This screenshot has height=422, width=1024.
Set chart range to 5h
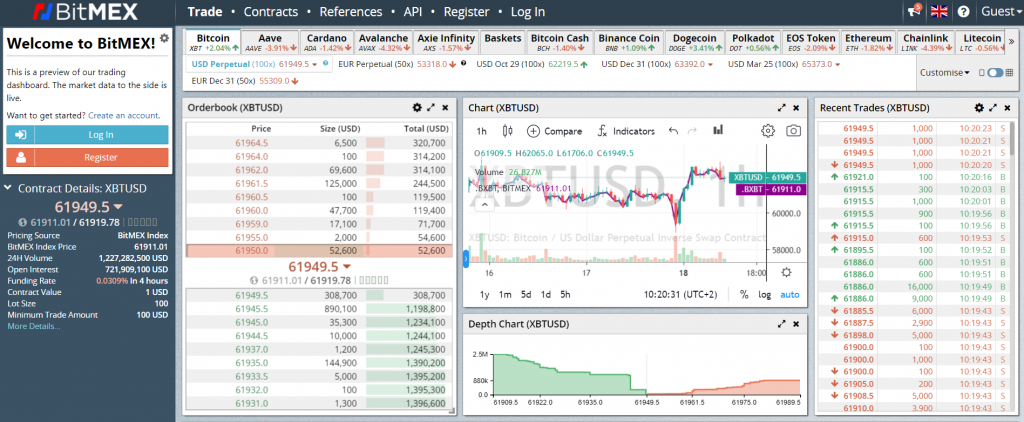click(x=565, y=295)
